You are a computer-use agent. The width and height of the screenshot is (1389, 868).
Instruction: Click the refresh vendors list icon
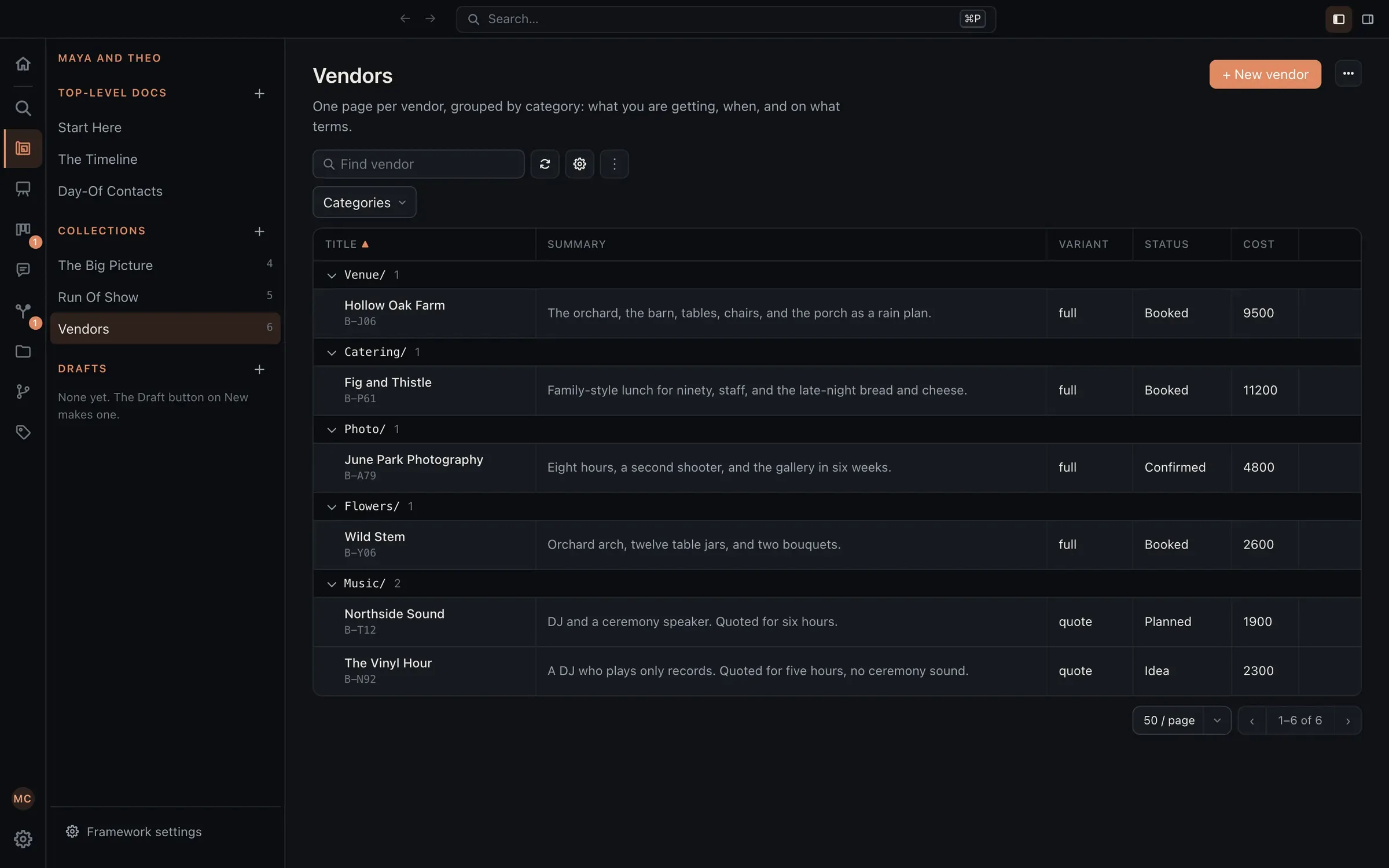click(x=545, y=164)
